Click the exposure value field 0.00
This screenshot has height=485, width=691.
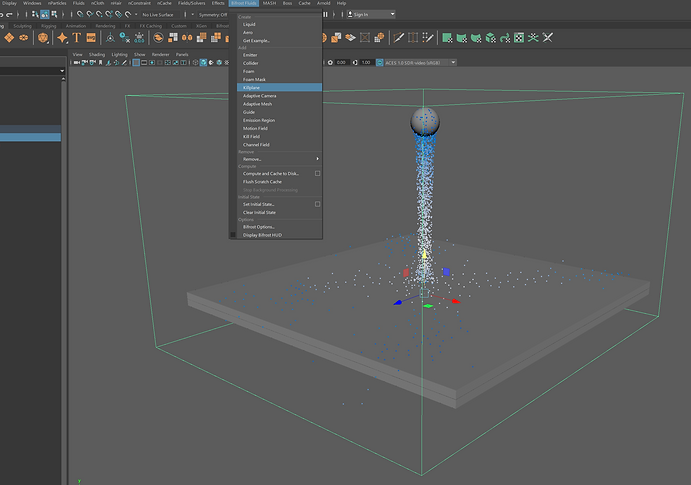coord(342,63)
